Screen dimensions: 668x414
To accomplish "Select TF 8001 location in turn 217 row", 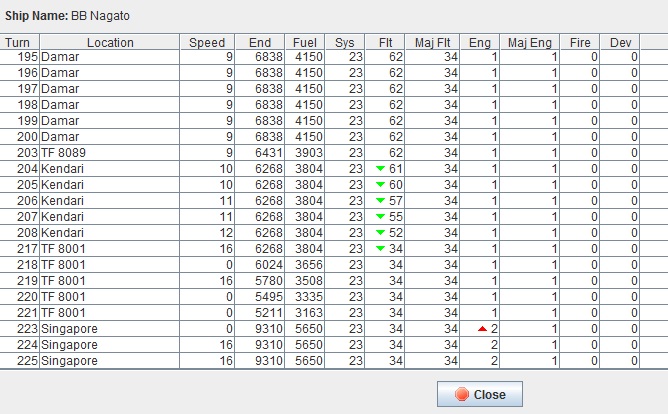I will point(109,248).
